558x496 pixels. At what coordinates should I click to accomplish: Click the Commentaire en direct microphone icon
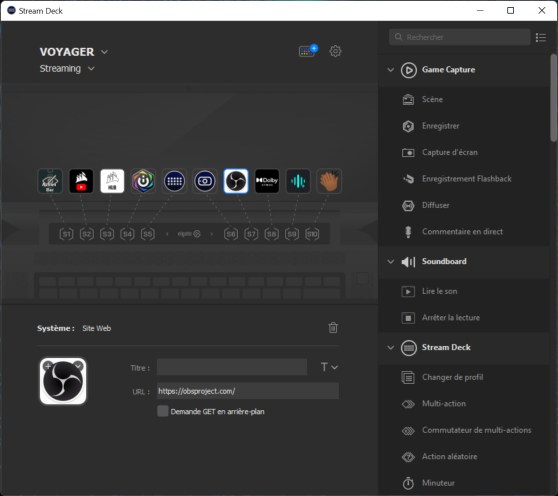pos(408,232)
